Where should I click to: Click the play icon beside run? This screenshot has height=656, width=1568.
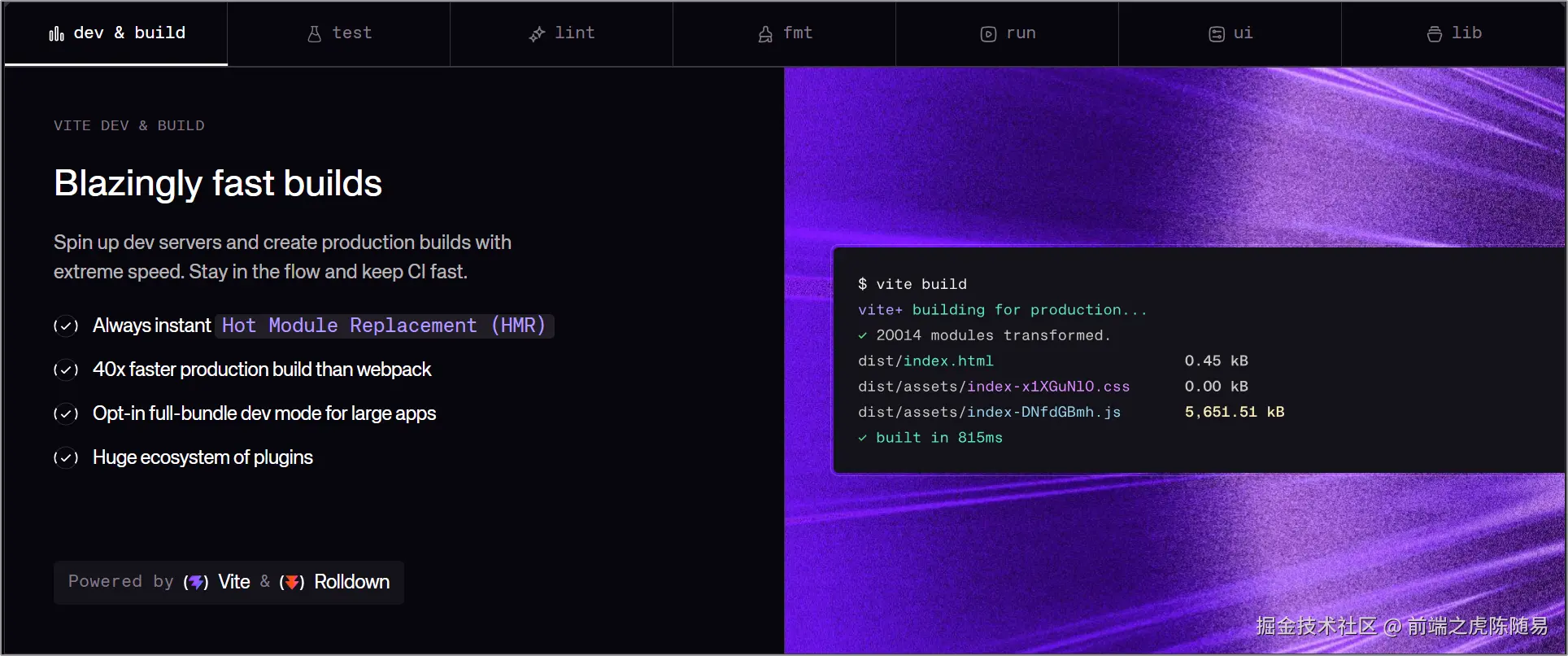[x=988, y=33]
